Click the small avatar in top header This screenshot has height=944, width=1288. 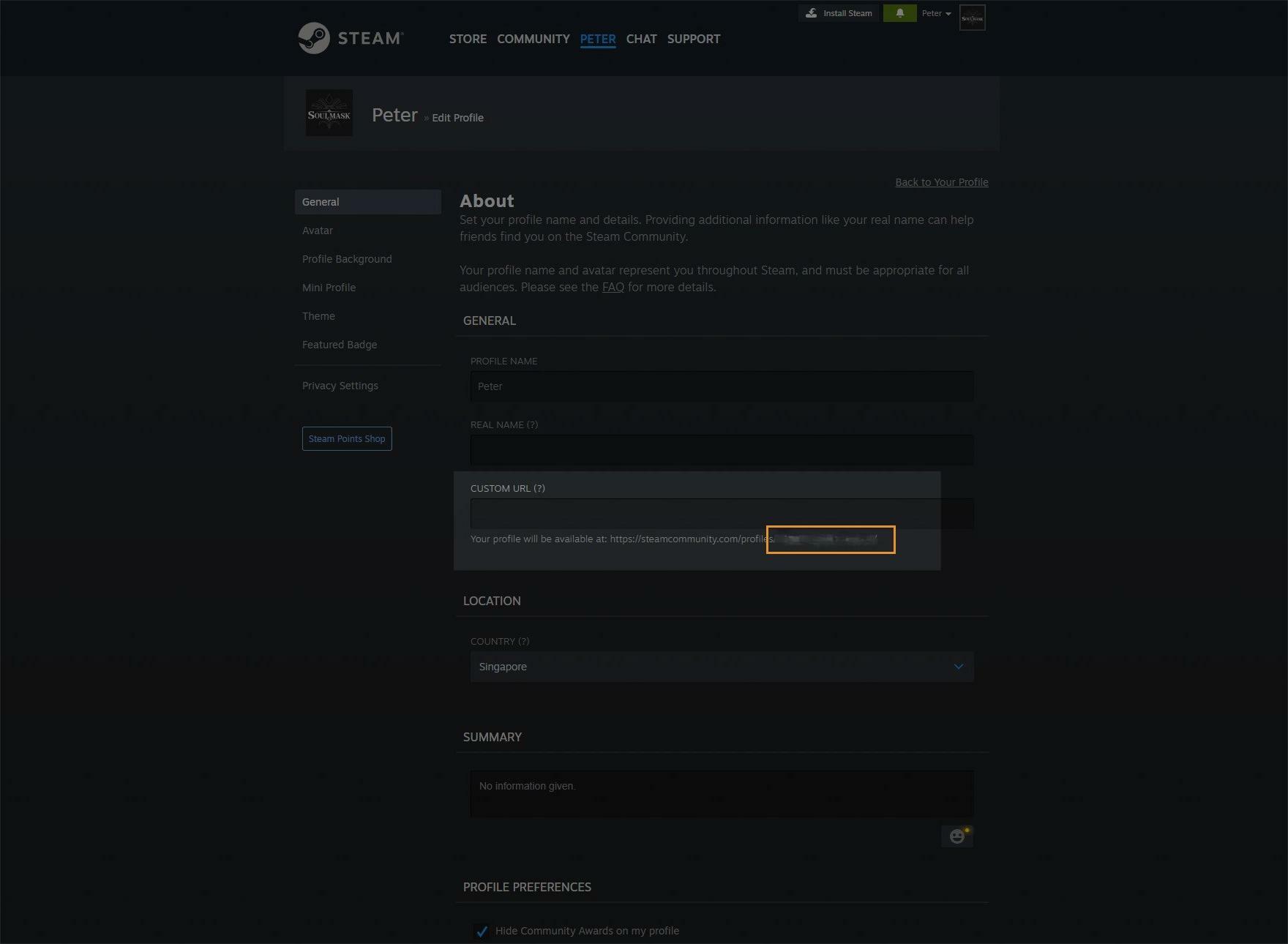972,18
